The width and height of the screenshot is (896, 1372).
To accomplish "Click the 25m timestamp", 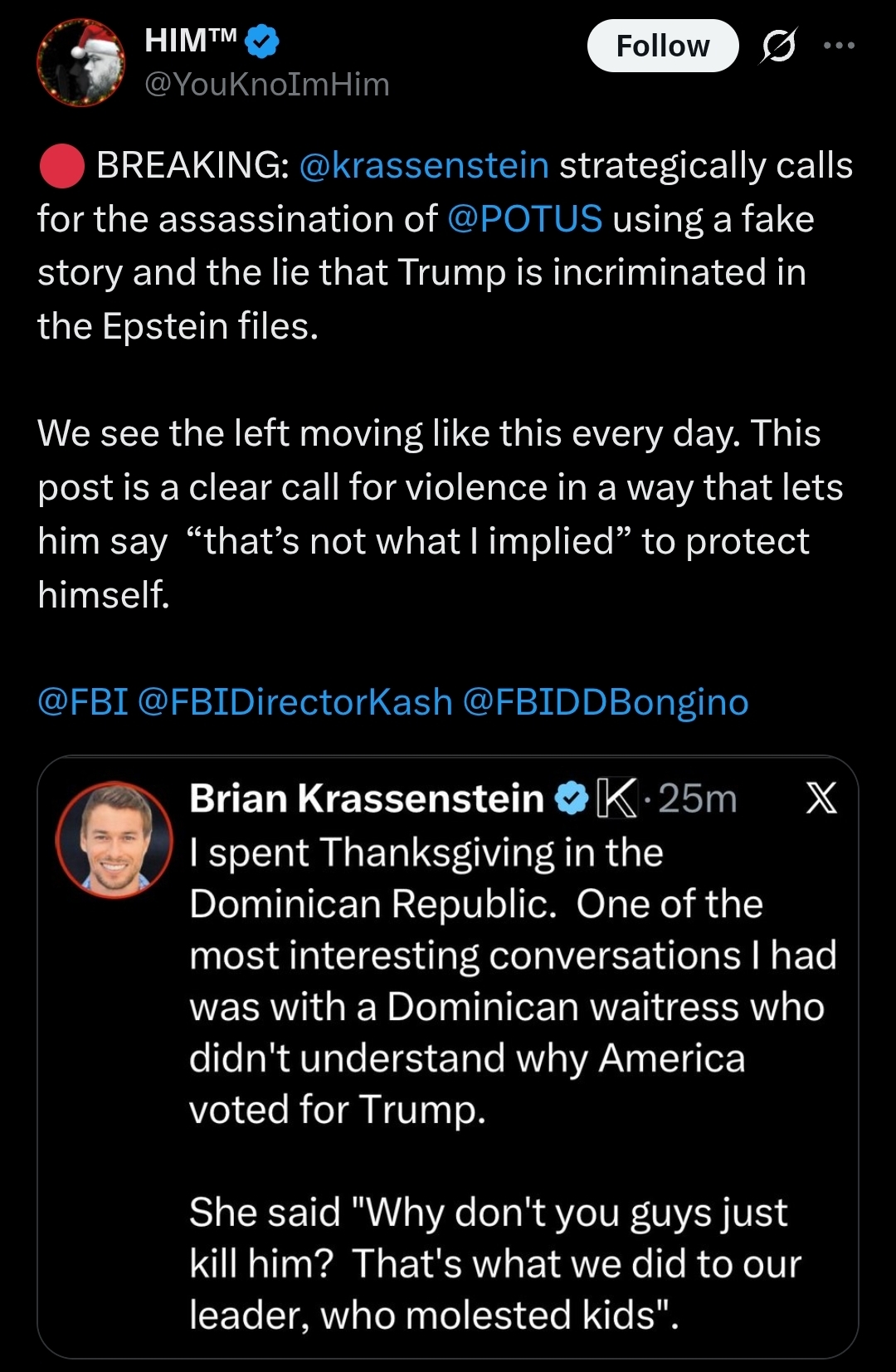I will (698, 798).
